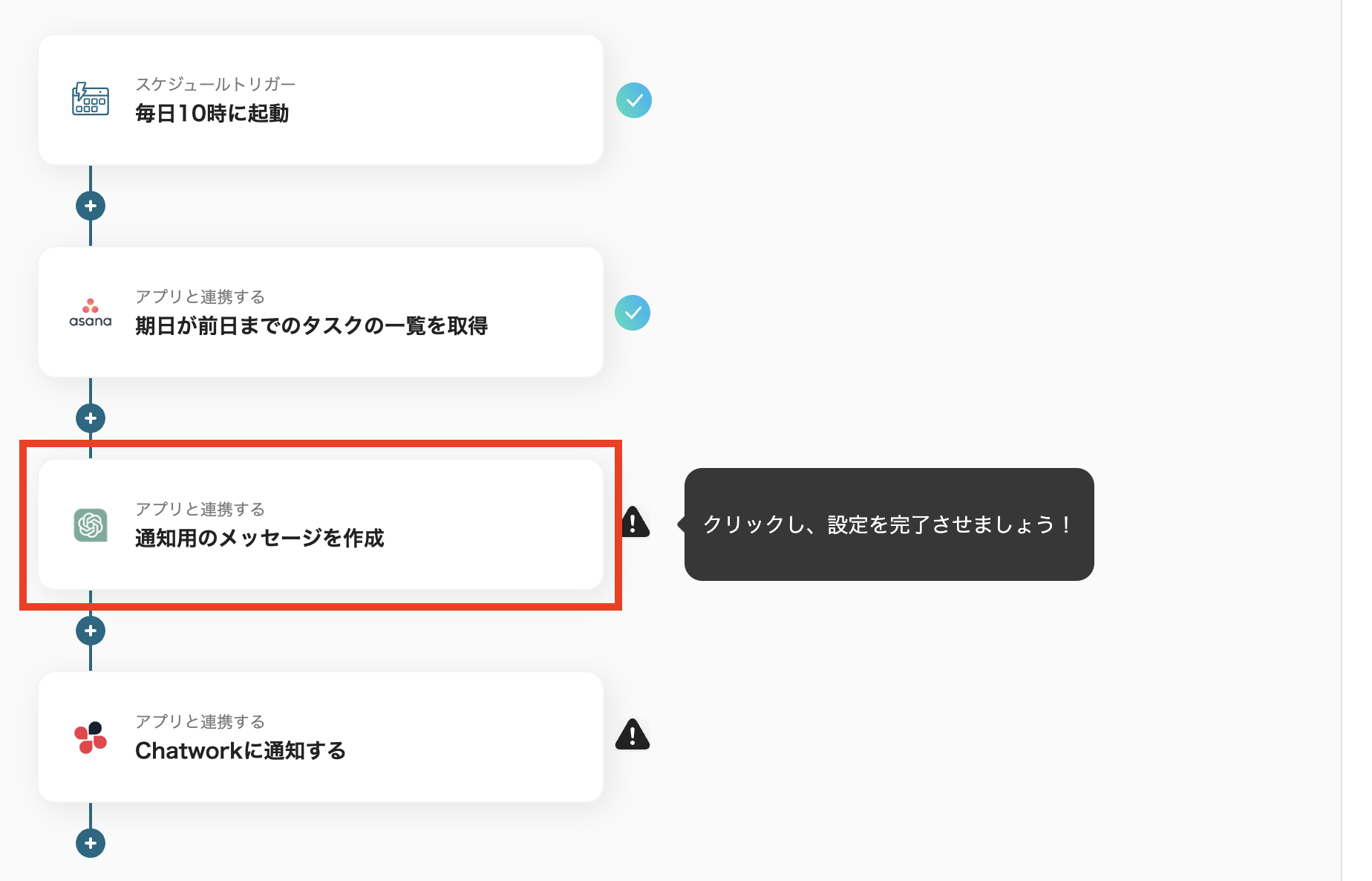The height and width of the screenshot is (881, 1372).
Task: Select the schedule trigger calendar icon
Action: click(x=90, y=100)
